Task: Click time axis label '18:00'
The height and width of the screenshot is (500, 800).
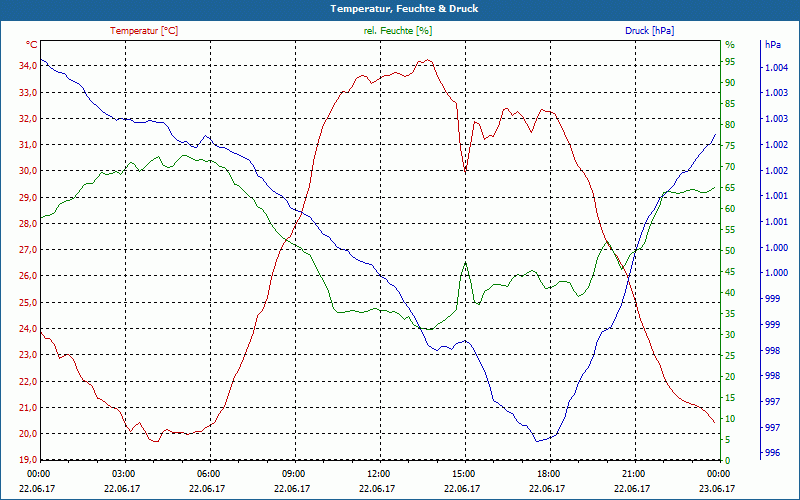Action: tap(550, 474)
